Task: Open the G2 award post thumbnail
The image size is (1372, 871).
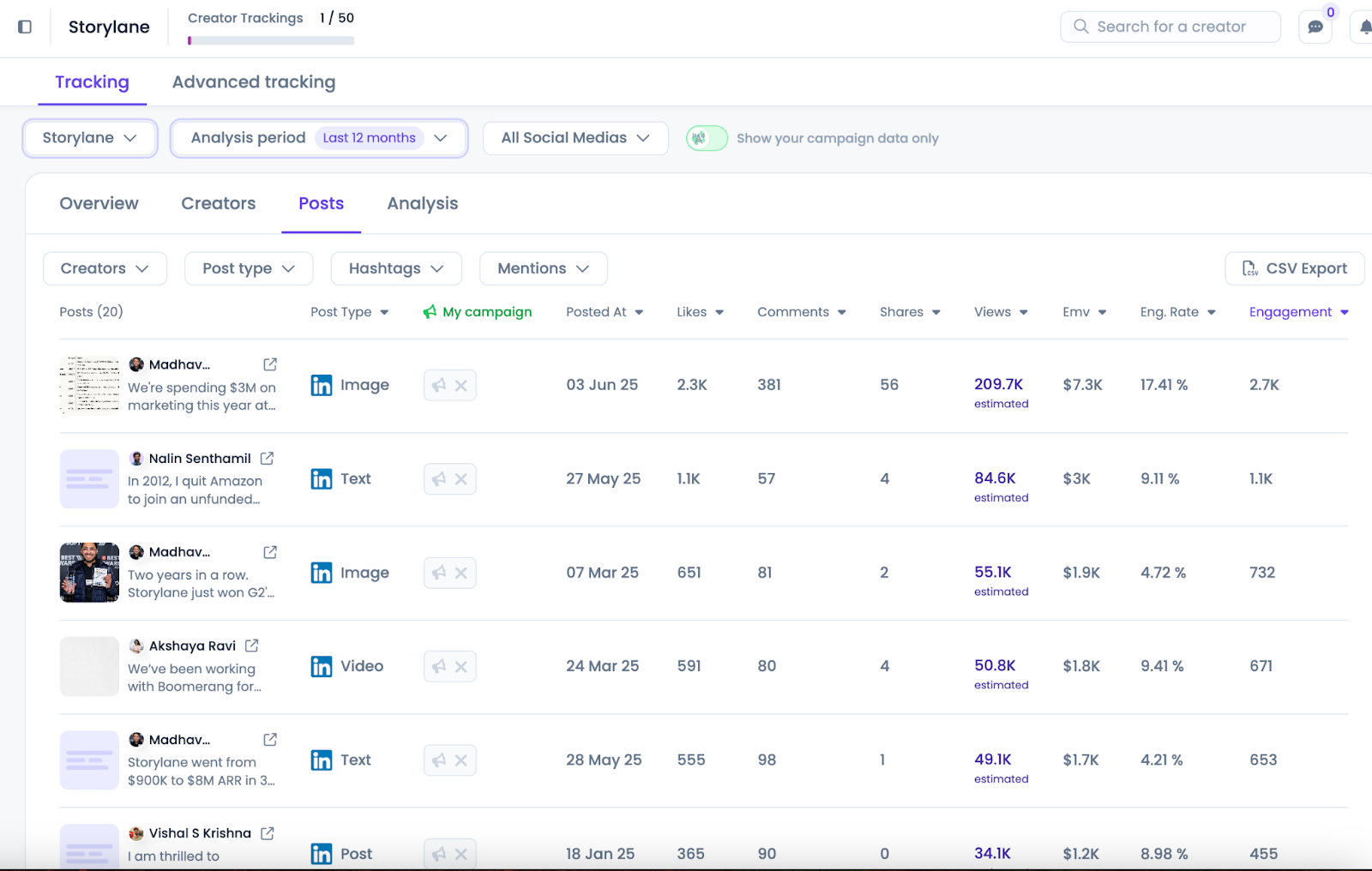Action: (89, 573)
